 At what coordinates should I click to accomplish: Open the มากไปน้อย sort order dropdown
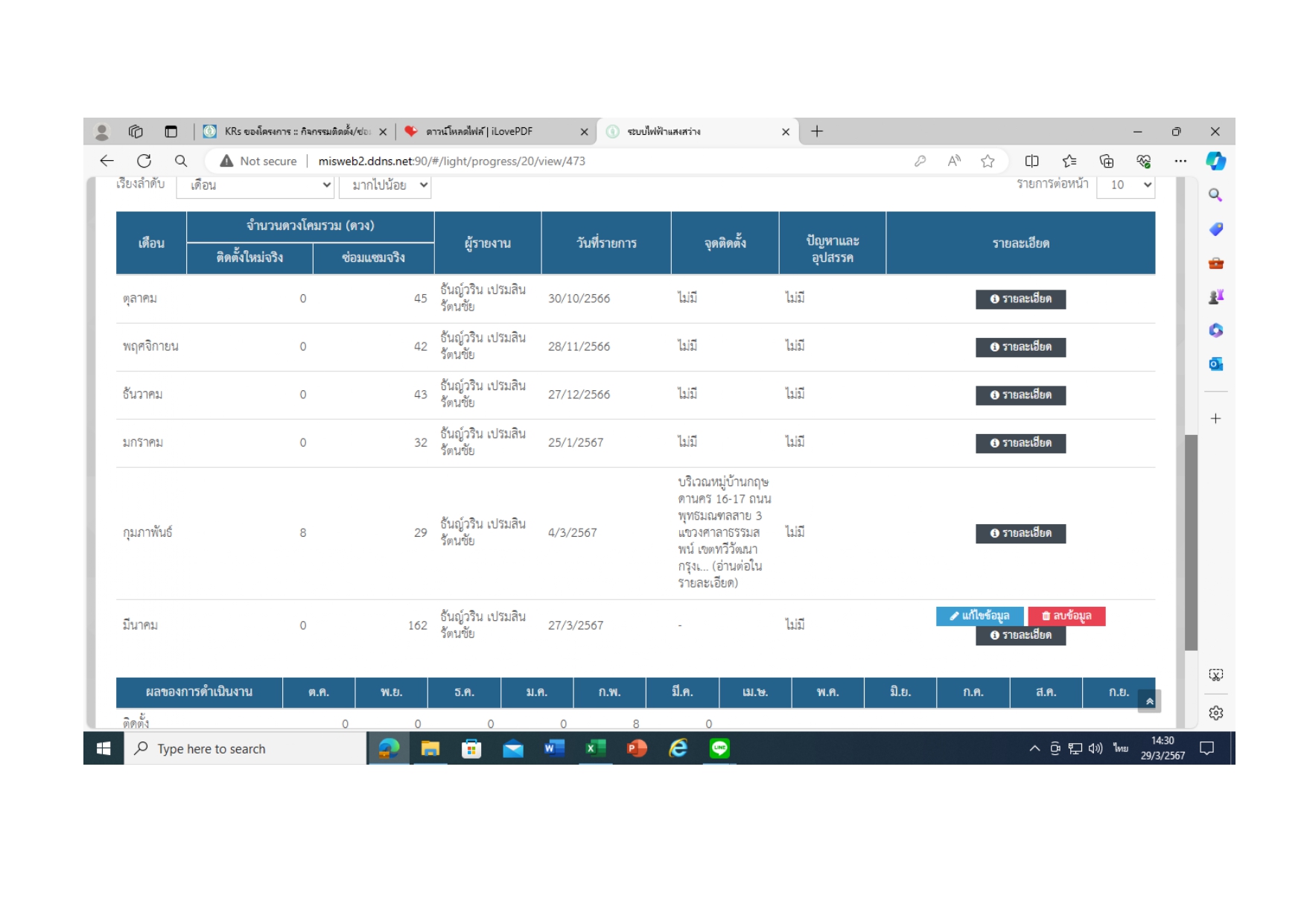385,185
